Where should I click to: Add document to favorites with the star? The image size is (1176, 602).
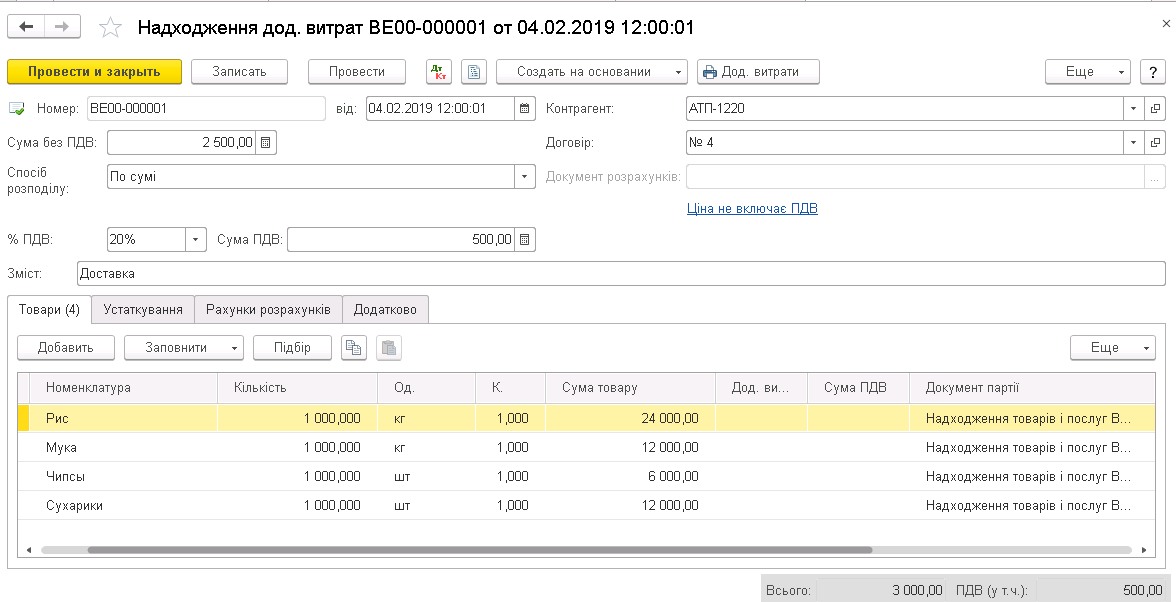[110, 28]
